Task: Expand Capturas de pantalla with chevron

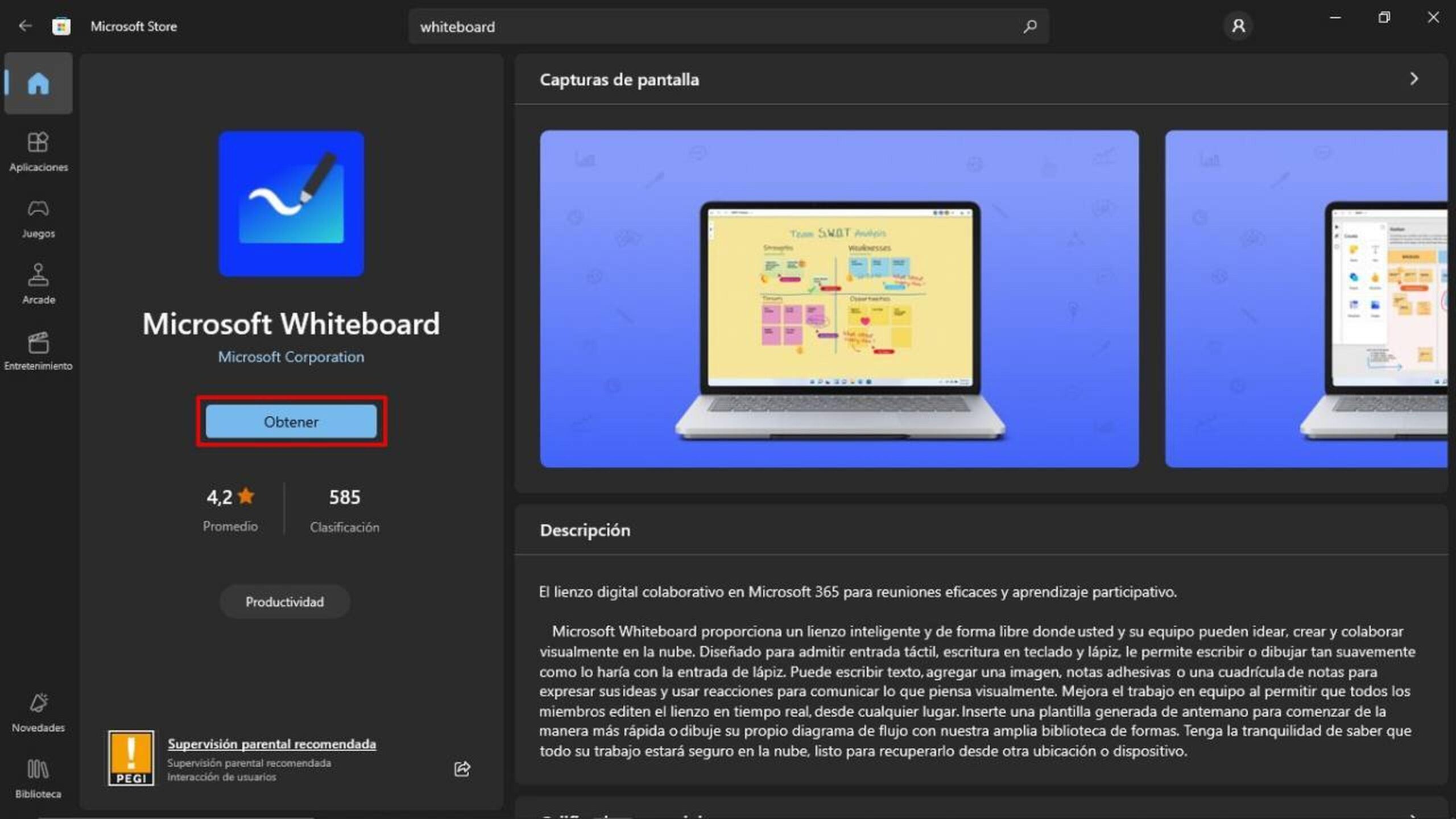Action: pos(1414,79)
